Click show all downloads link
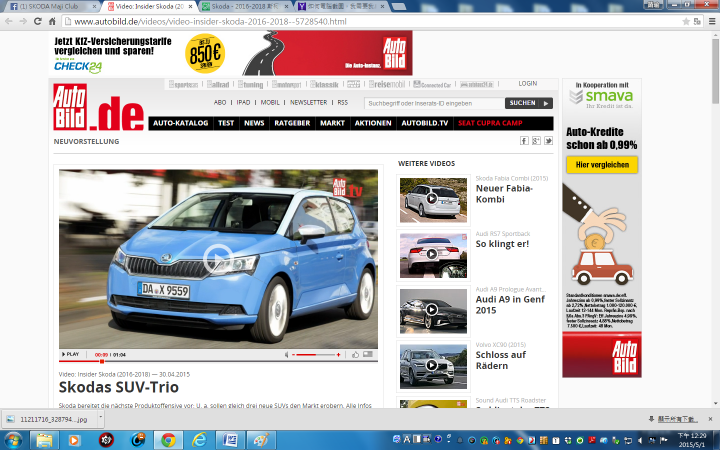The image size is (720, 450). pos(673,419)
